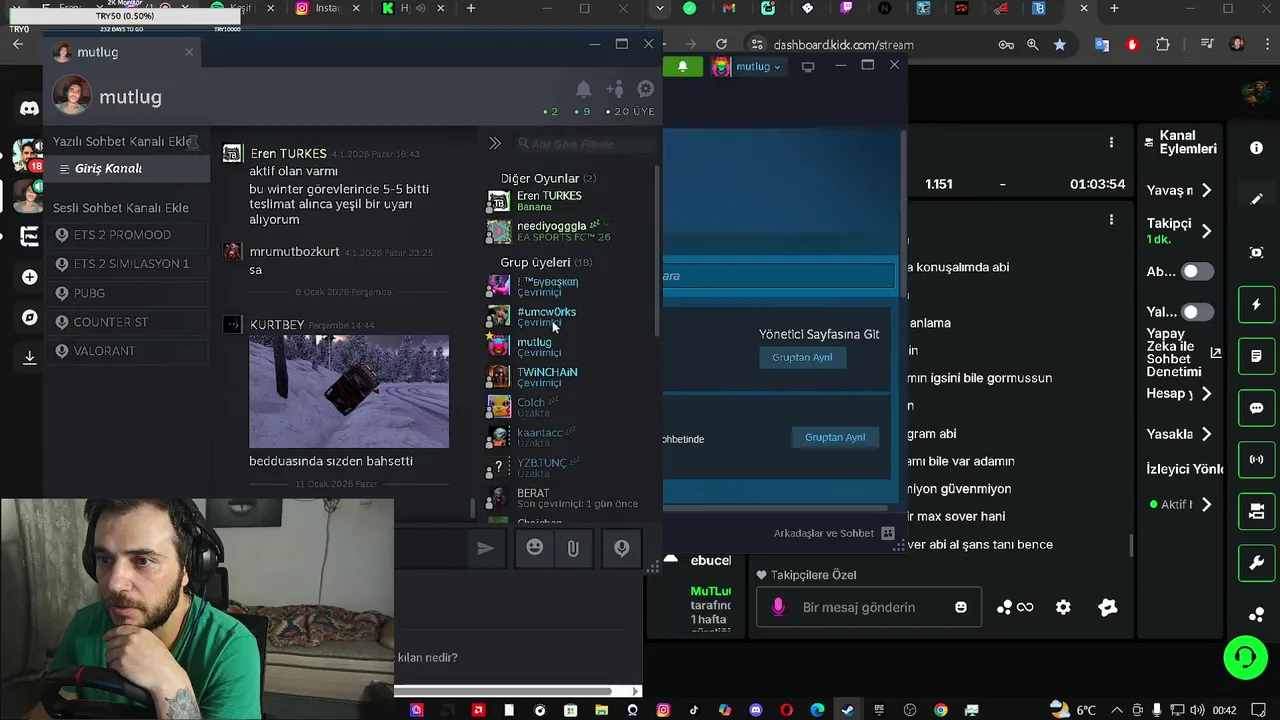Click the lower Gruptan Ayrıl button
Image resolution: width=1280 pixels, height=720 pixels.
pyautogui.click(x=835, y=437)
